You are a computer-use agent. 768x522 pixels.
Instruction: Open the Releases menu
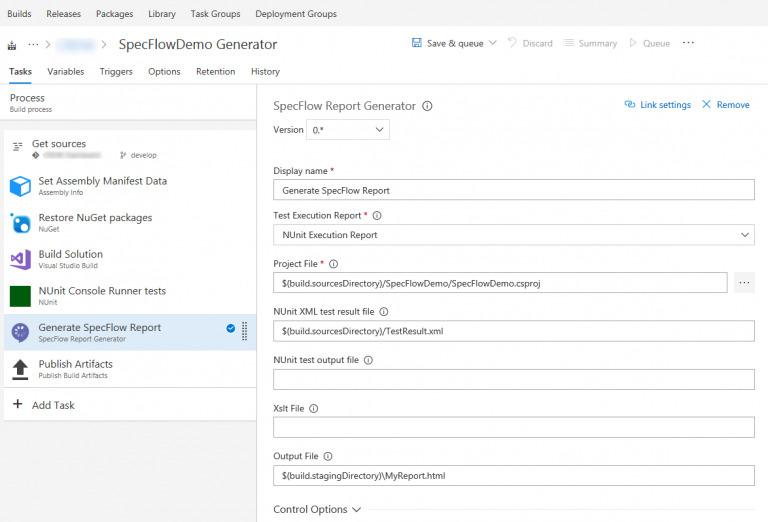63,14
